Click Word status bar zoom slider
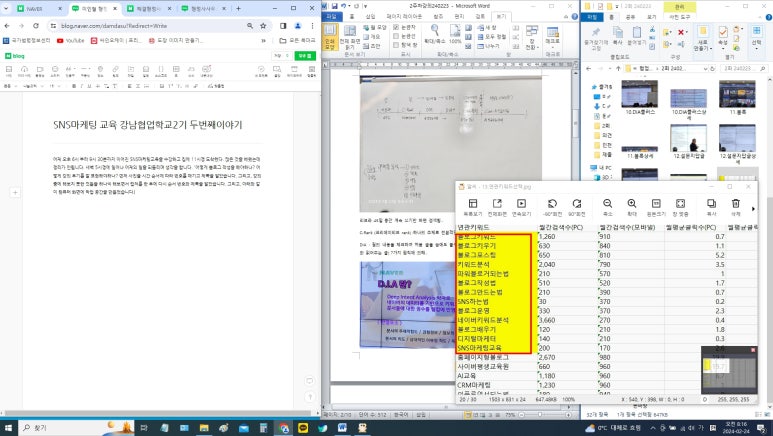 pyautogui.click(x=540, y=415)
